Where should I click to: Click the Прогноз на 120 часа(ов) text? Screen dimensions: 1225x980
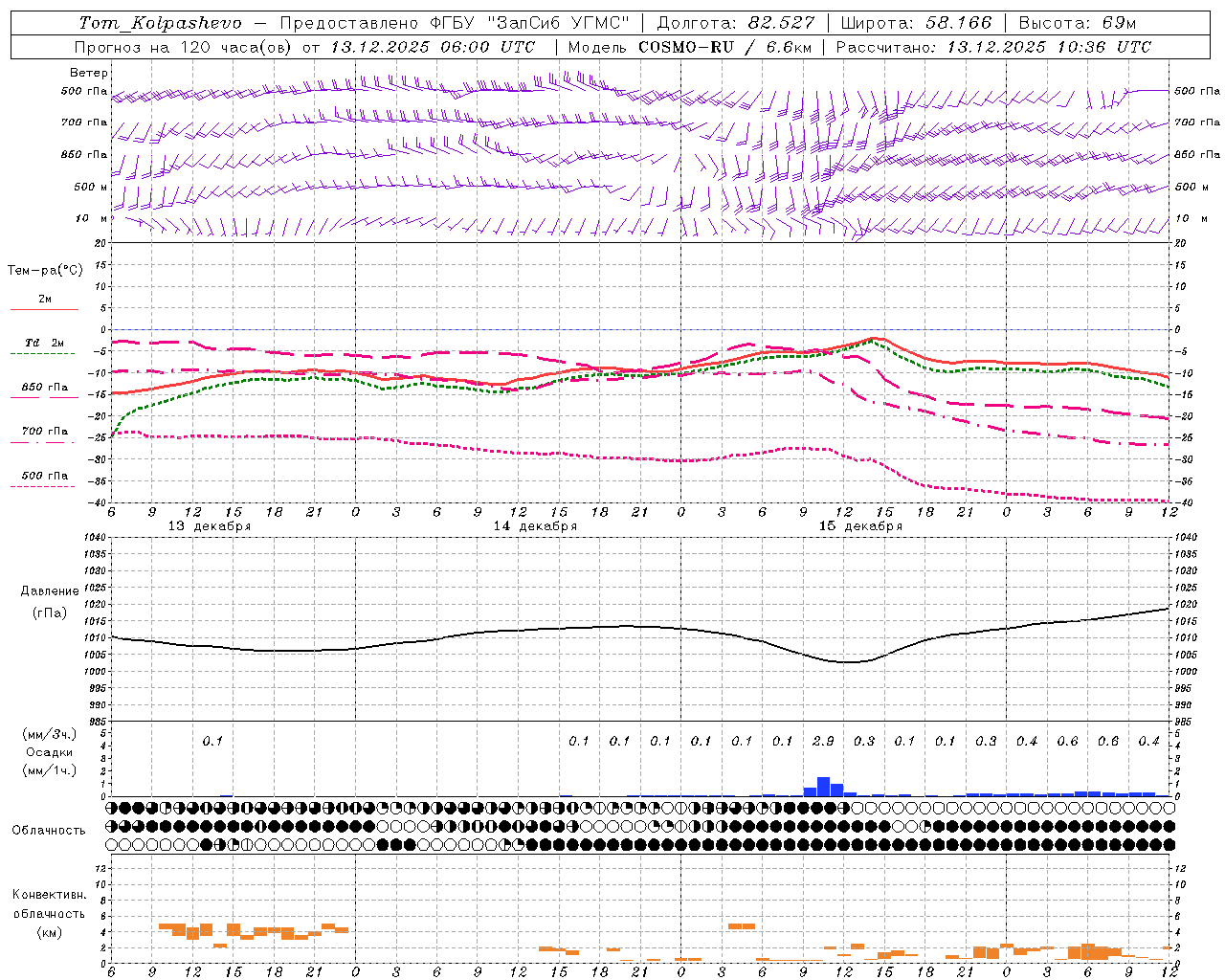pyautogui.click(x=185, y=47)
